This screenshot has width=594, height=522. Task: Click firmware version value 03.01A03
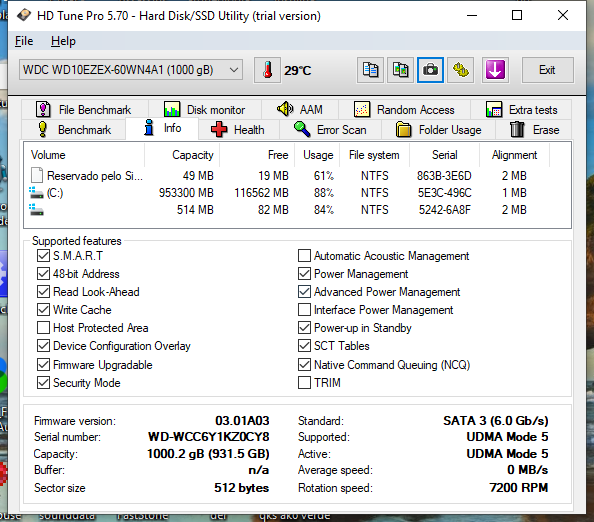(x=242, y=420)
